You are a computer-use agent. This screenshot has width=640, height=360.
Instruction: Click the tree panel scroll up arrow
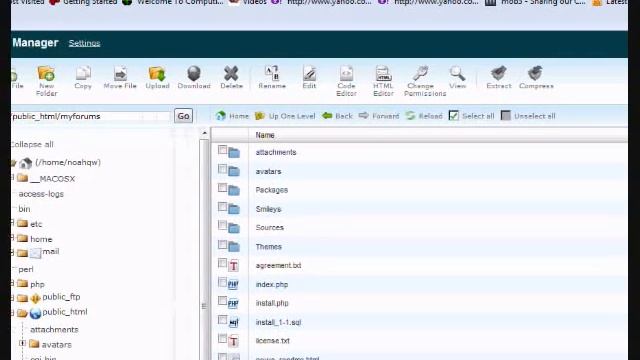pos(204,133)
